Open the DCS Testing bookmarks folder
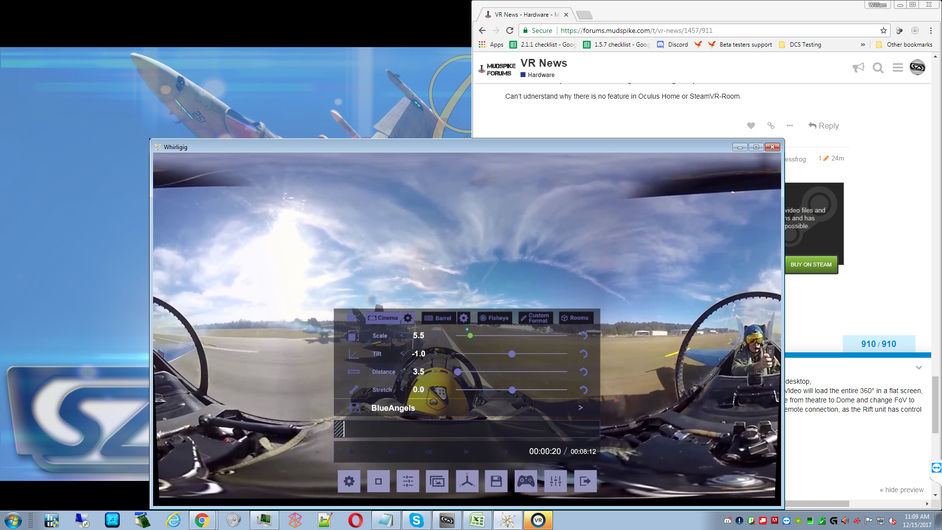 tap(800, 44)
